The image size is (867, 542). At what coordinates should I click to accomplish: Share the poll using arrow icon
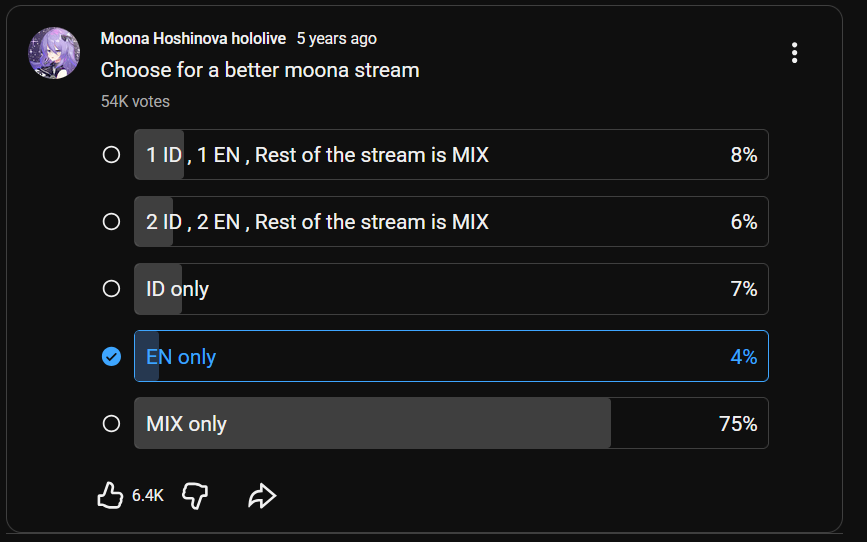coord(262,496)
